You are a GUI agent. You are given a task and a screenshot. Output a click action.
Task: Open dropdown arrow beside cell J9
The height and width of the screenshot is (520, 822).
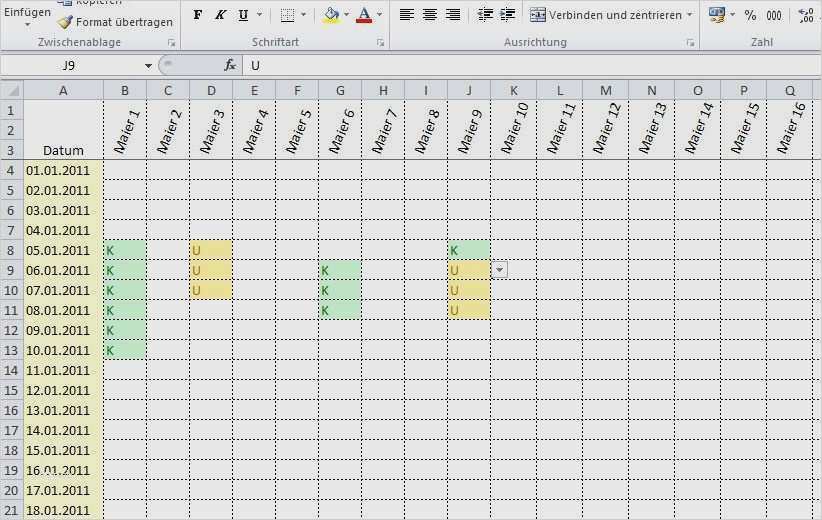[500, 270]
